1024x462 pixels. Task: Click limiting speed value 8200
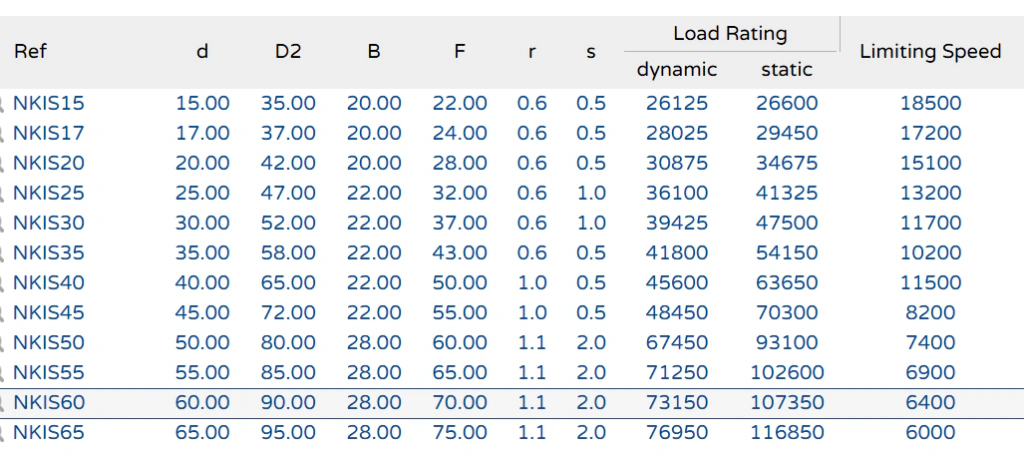tap(931, 312)
